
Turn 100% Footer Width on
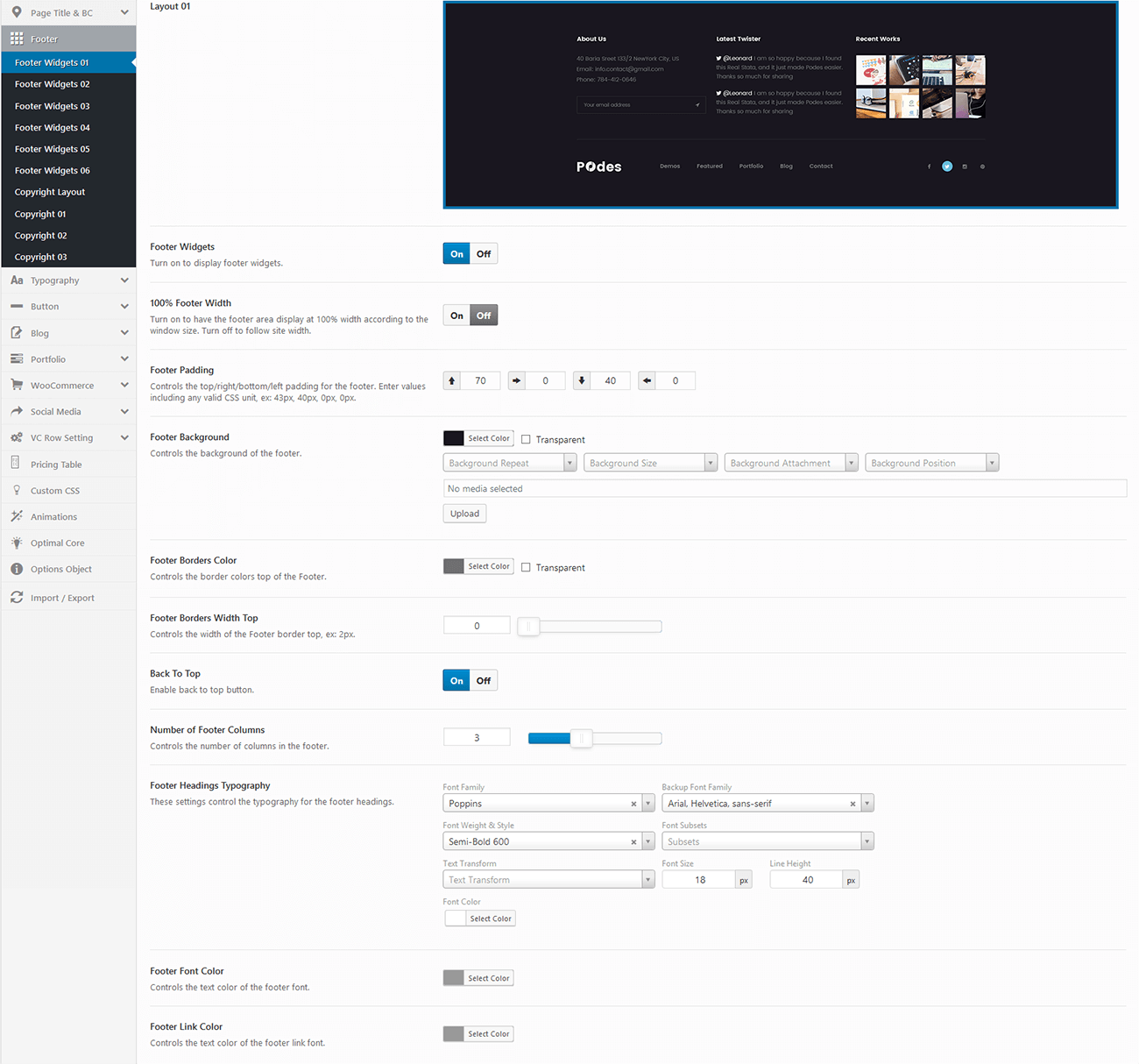pyautogui.click(x=456, y=316)
